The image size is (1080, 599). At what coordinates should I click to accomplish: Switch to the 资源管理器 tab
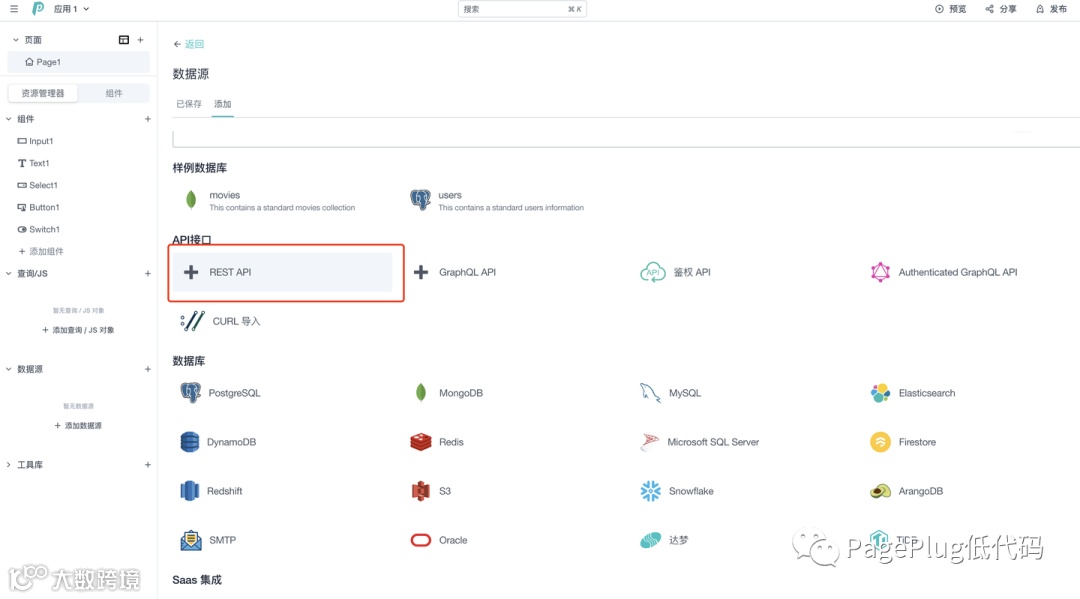coord(43,93)
